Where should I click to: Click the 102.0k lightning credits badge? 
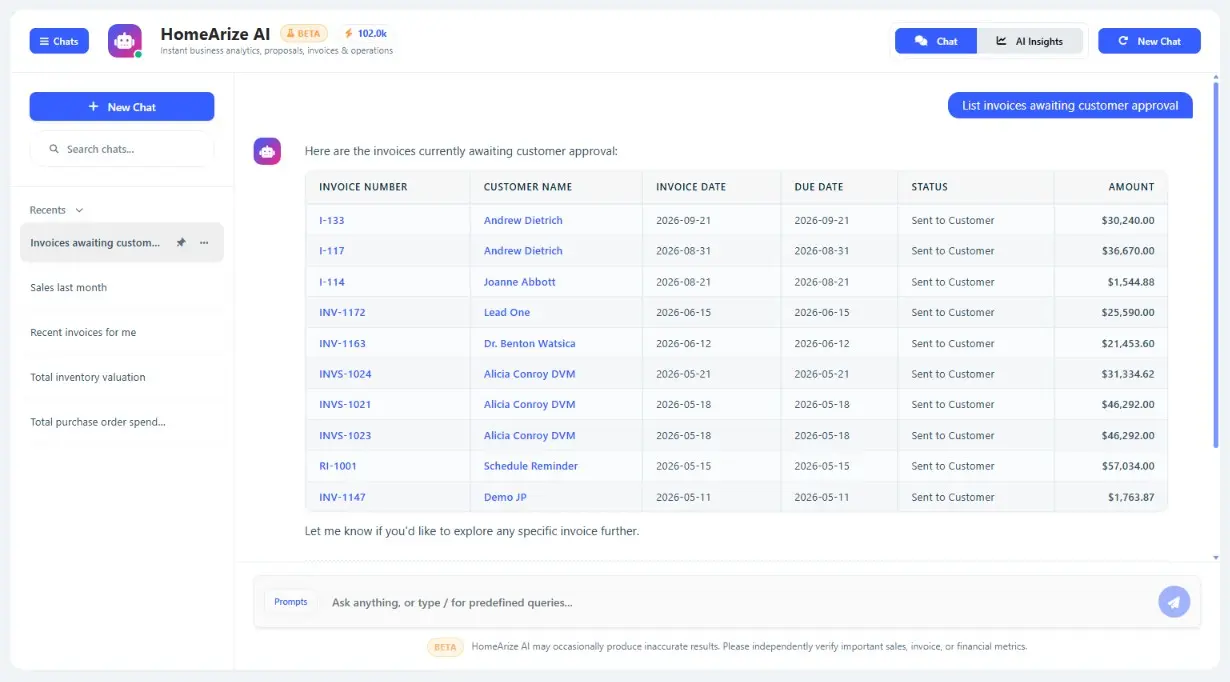pos(366,33)
